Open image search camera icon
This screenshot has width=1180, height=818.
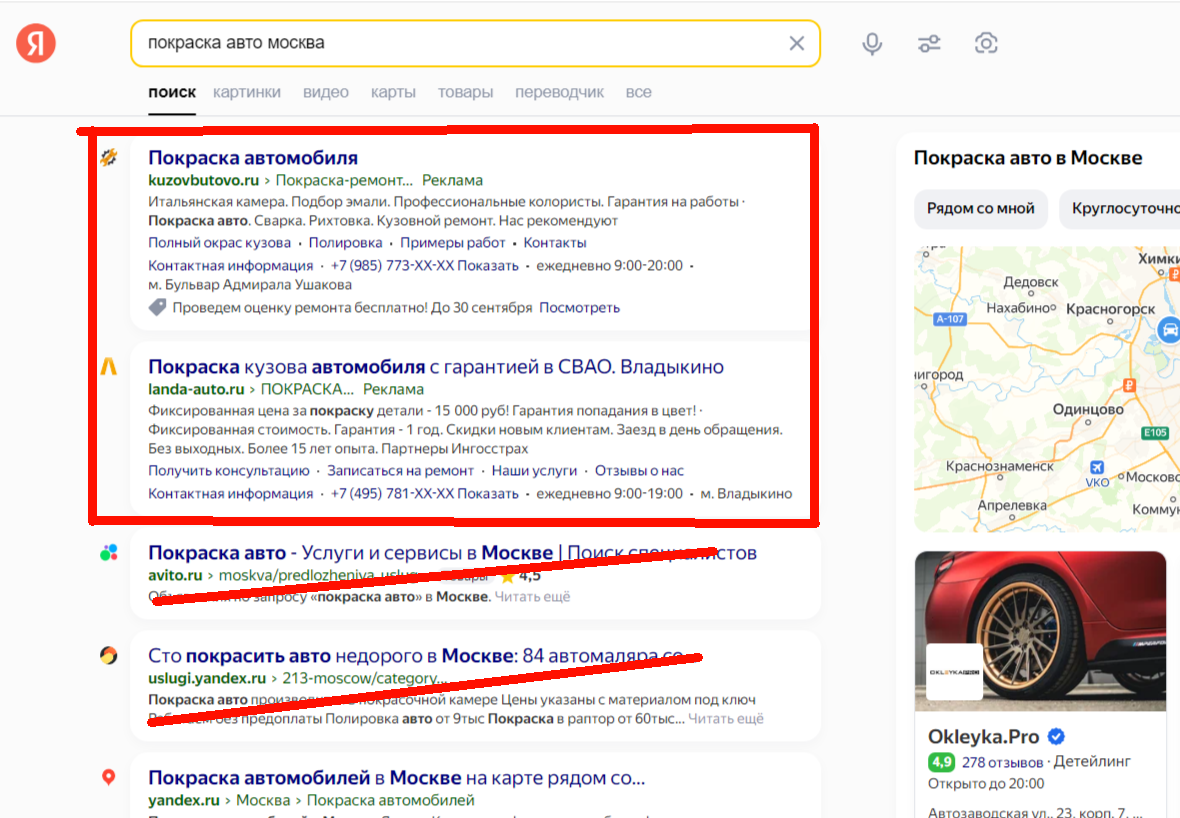tap(986, 43)
